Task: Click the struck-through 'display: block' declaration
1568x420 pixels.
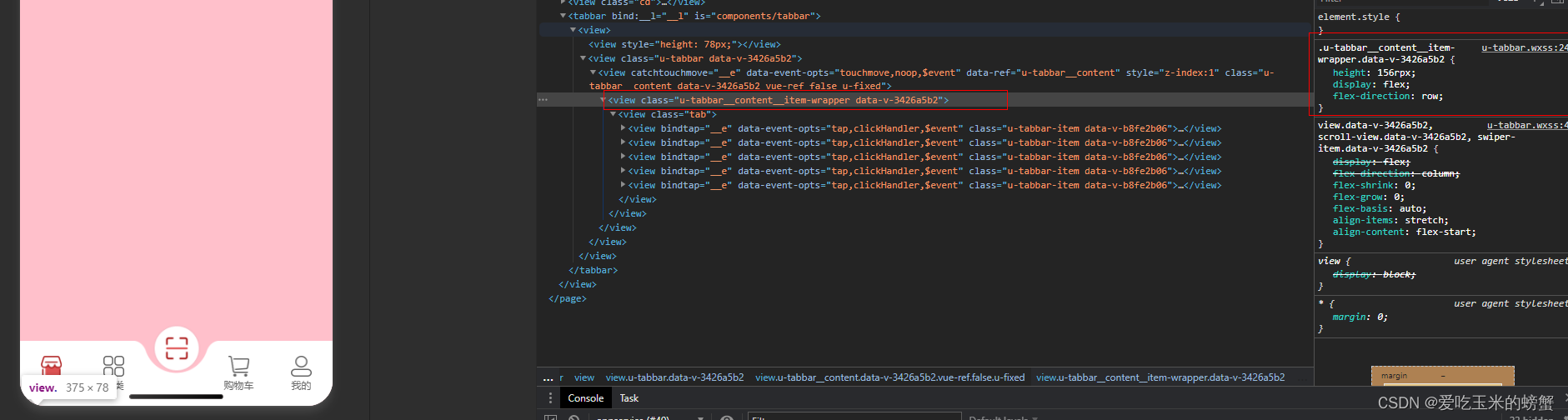Action: tap(1374, 275)
